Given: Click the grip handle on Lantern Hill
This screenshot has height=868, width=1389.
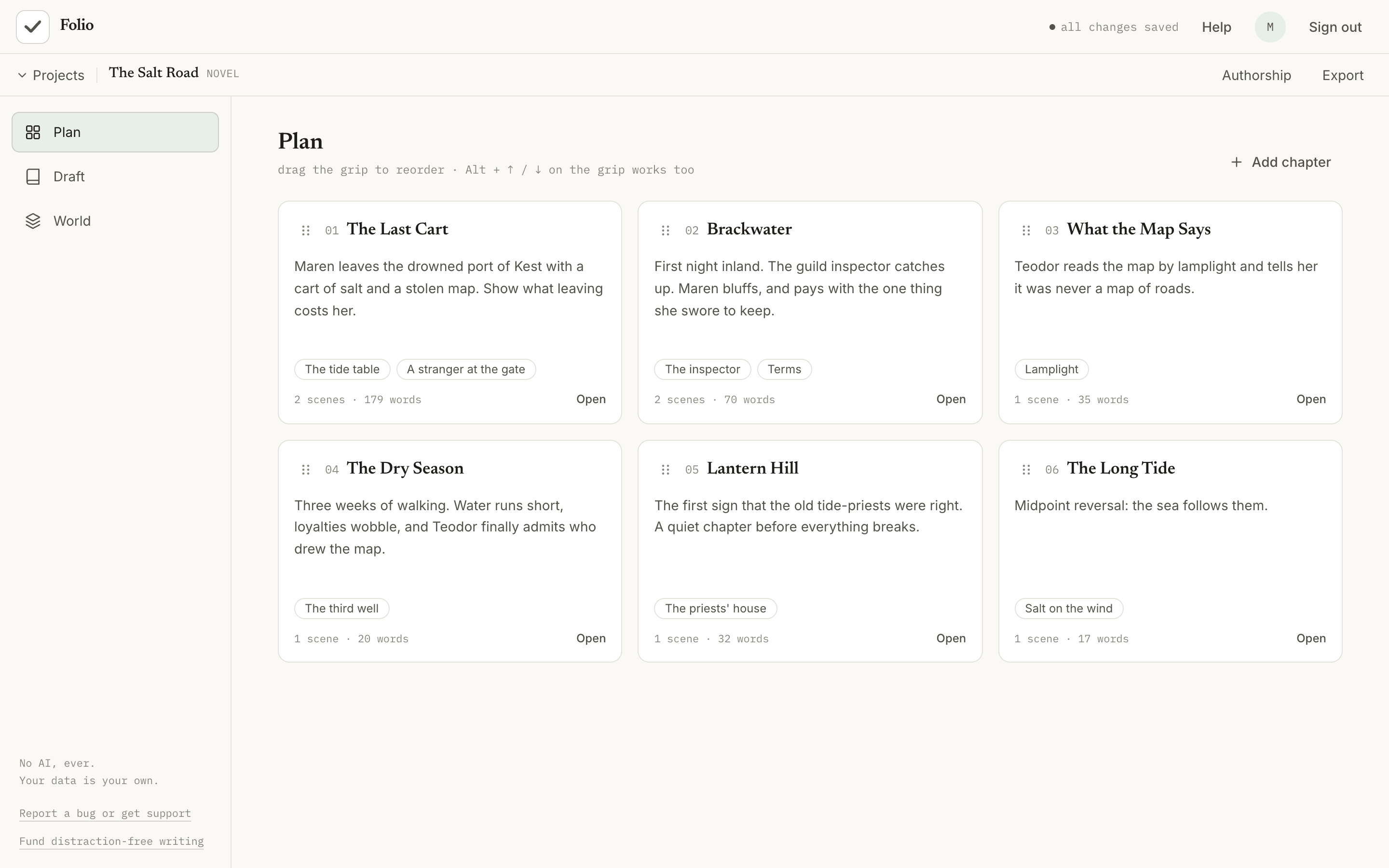Looking at the screenshot, I should (x=666, y=470).
